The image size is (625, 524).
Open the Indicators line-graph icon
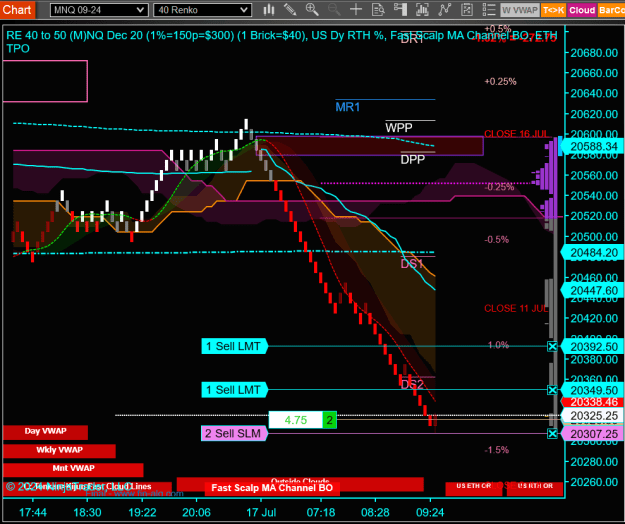[x=444, y=10]
